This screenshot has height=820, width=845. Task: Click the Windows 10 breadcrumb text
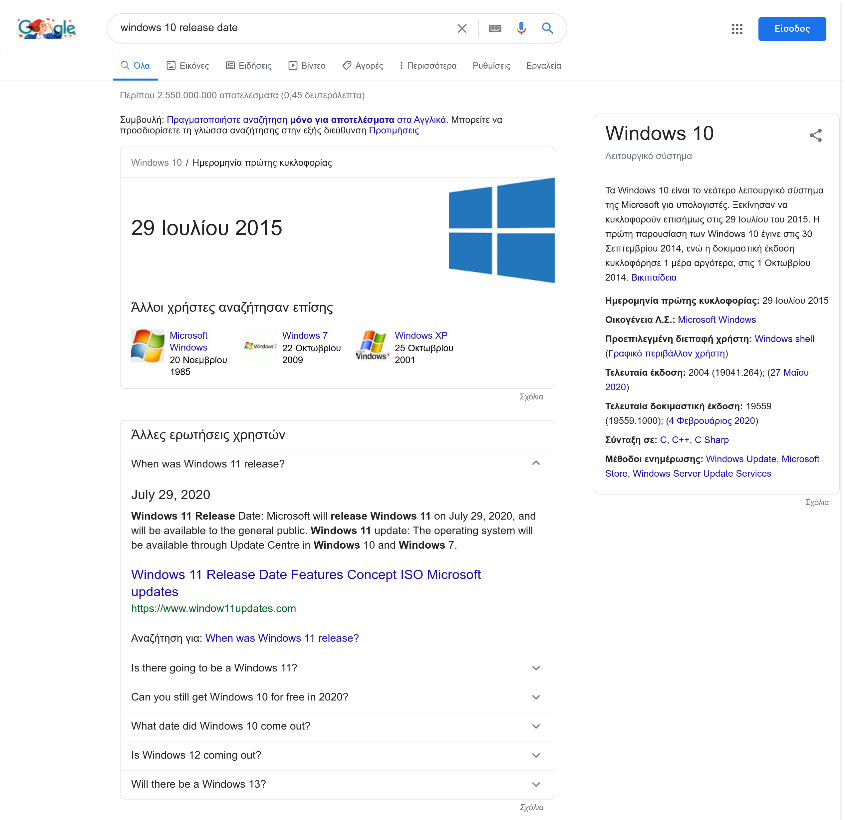(x=156, y=163)
